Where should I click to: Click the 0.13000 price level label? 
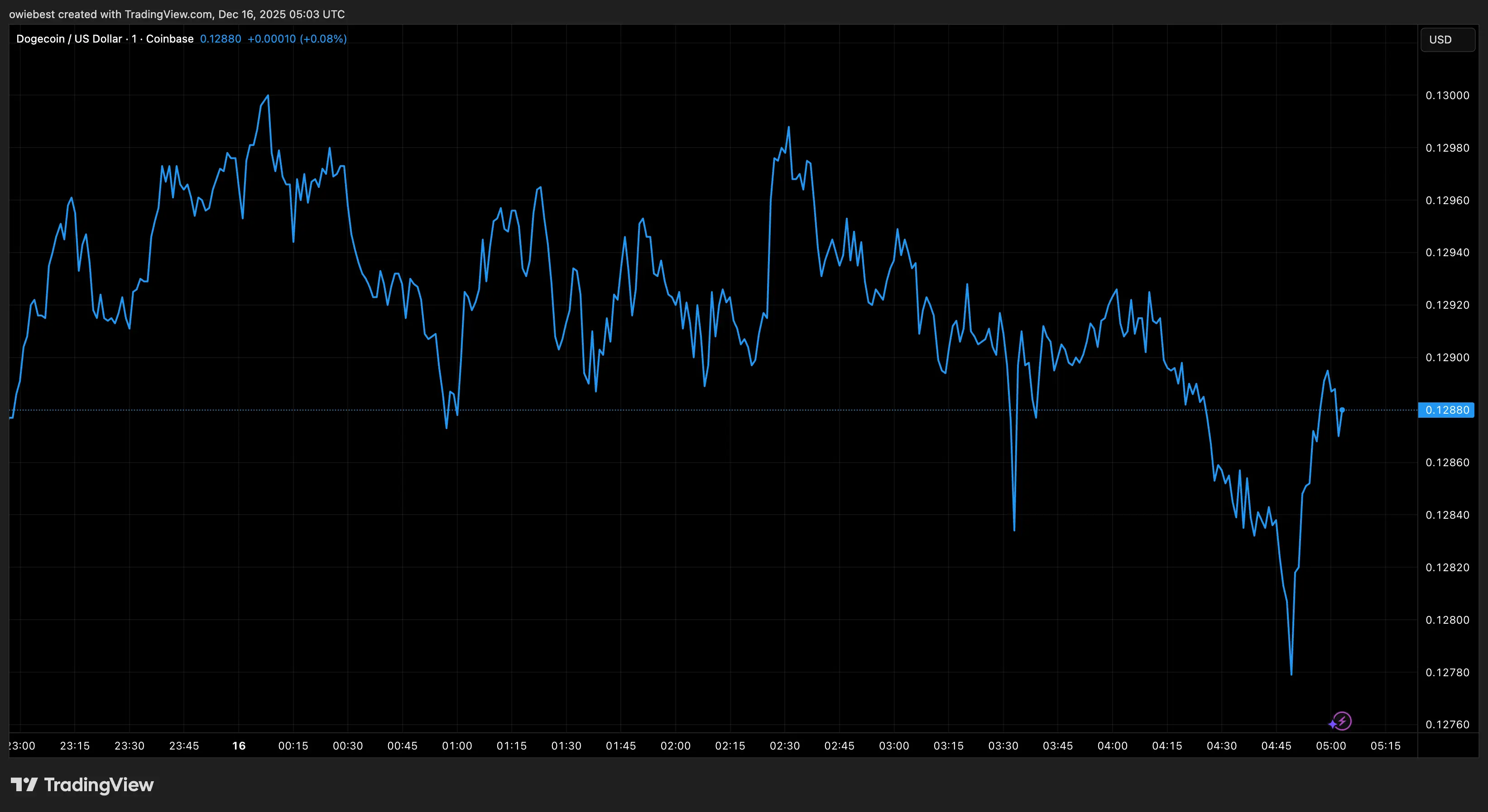click(1449, 96)
